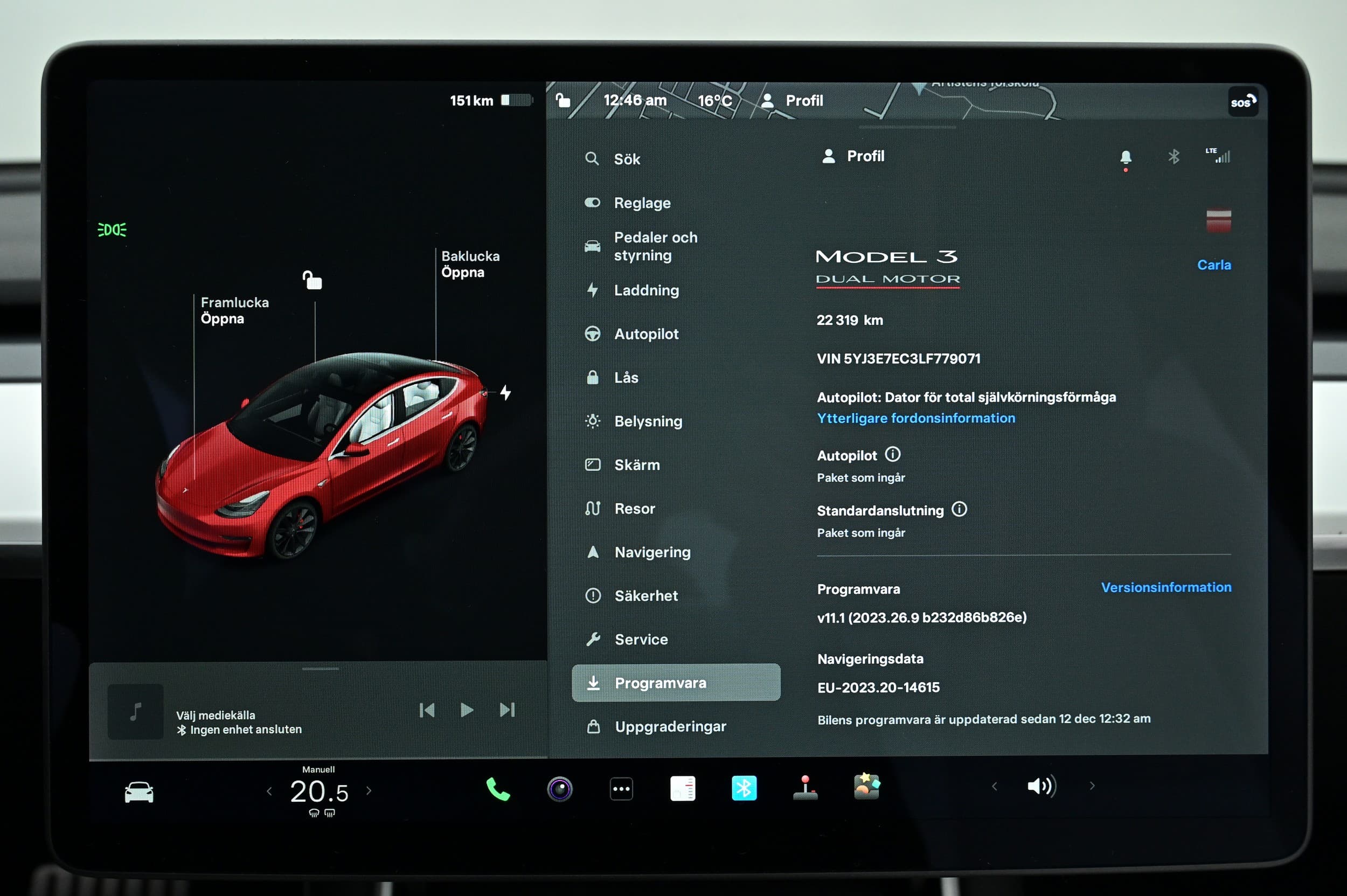Open the Service menu

(x=626, y=640)
